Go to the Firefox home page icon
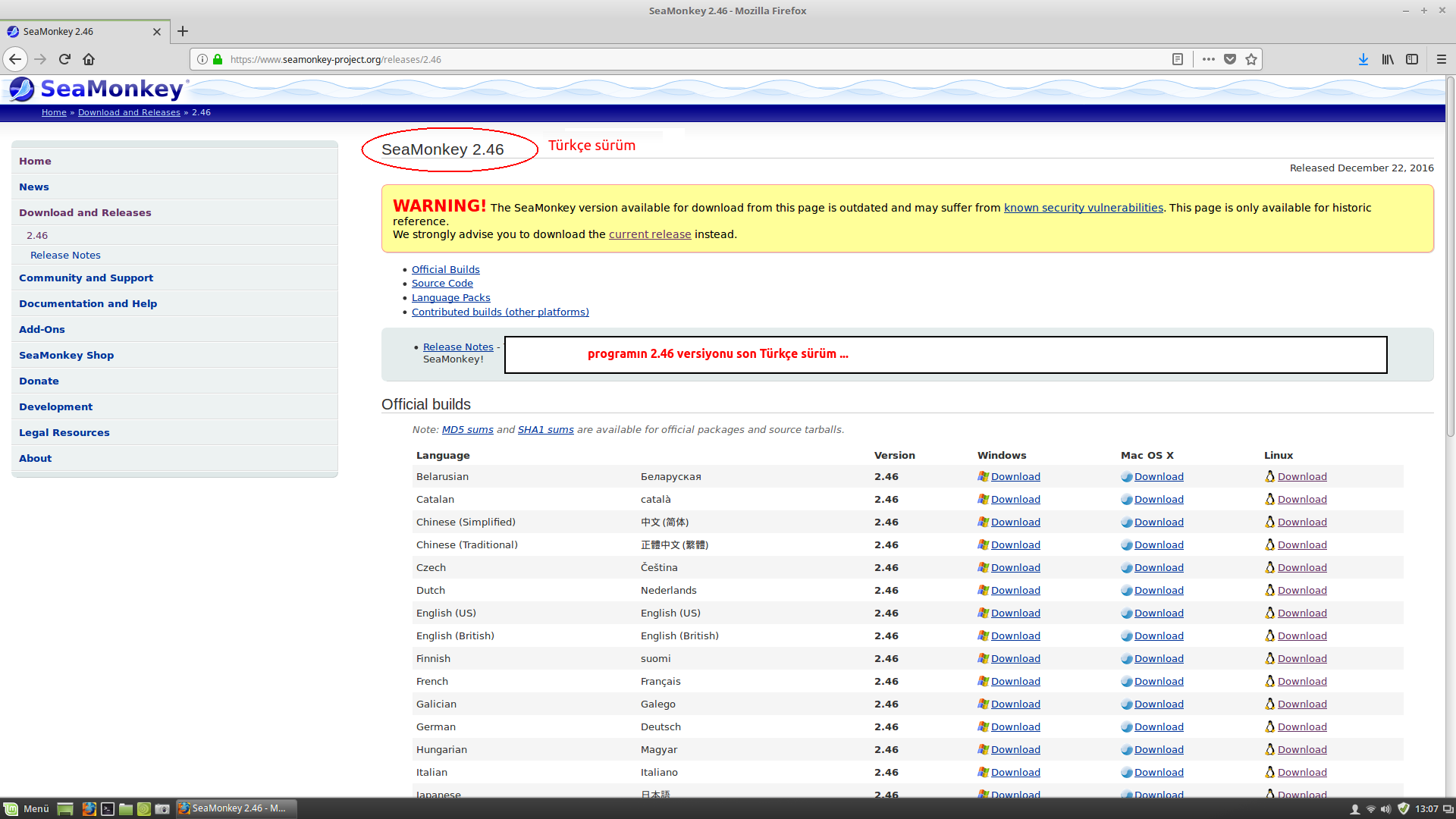 89,59
